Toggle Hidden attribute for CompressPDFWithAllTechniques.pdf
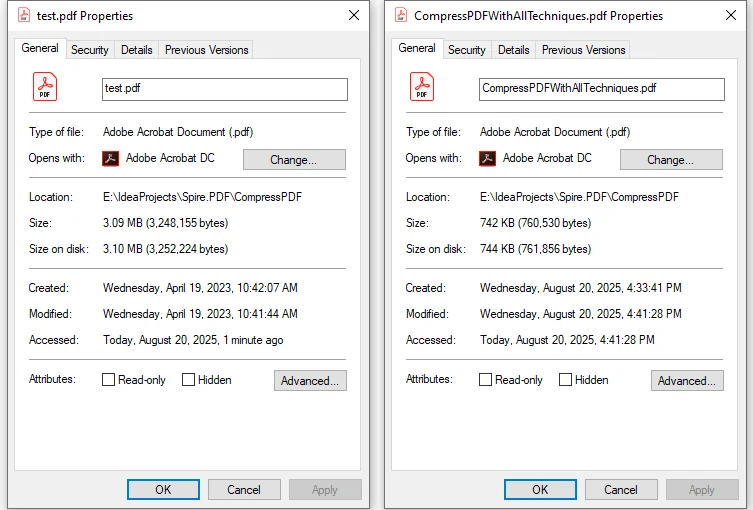The width and height of the screenshot is (753, 510). coord(565,380)
